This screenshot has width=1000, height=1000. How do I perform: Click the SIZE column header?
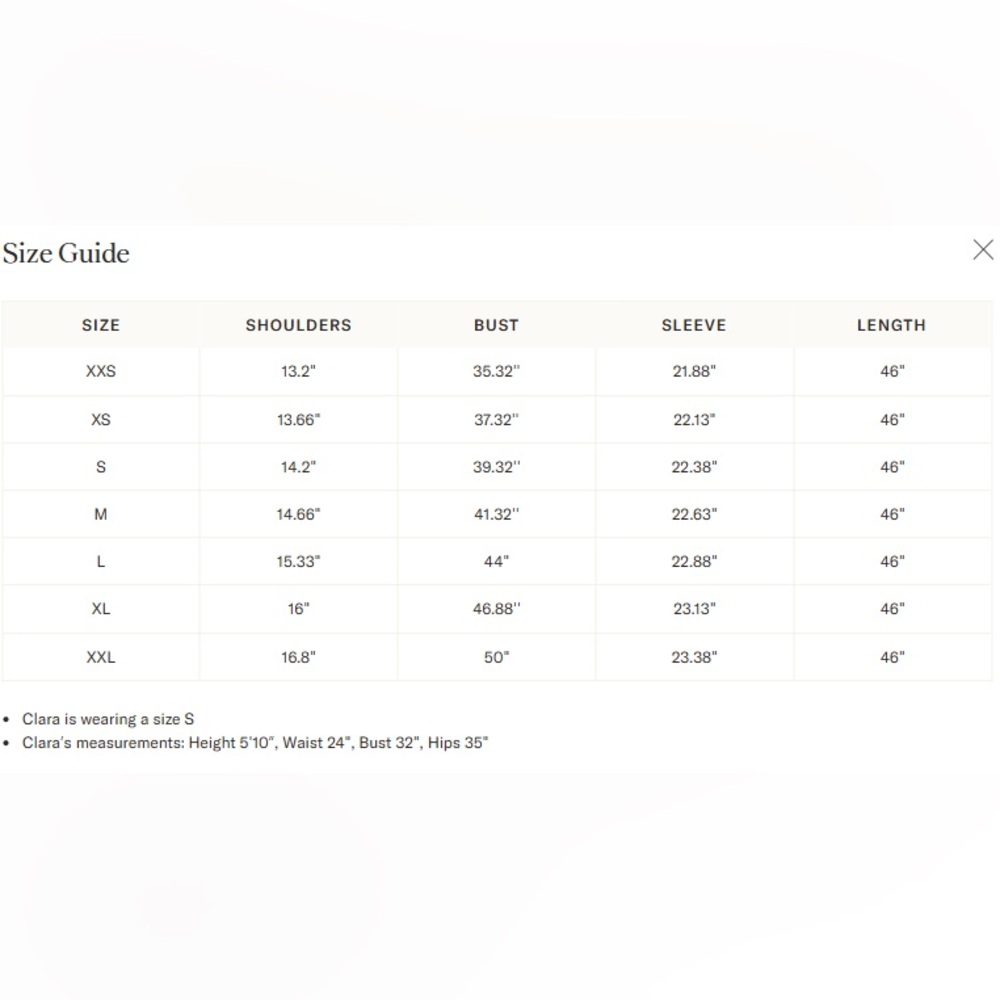101,325
